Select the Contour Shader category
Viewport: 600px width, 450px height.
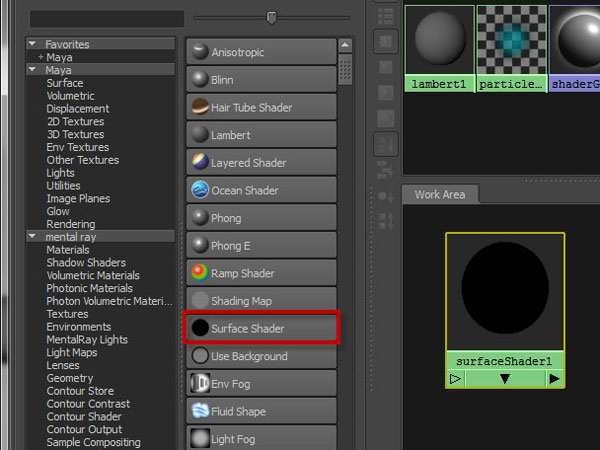(84, 417)
